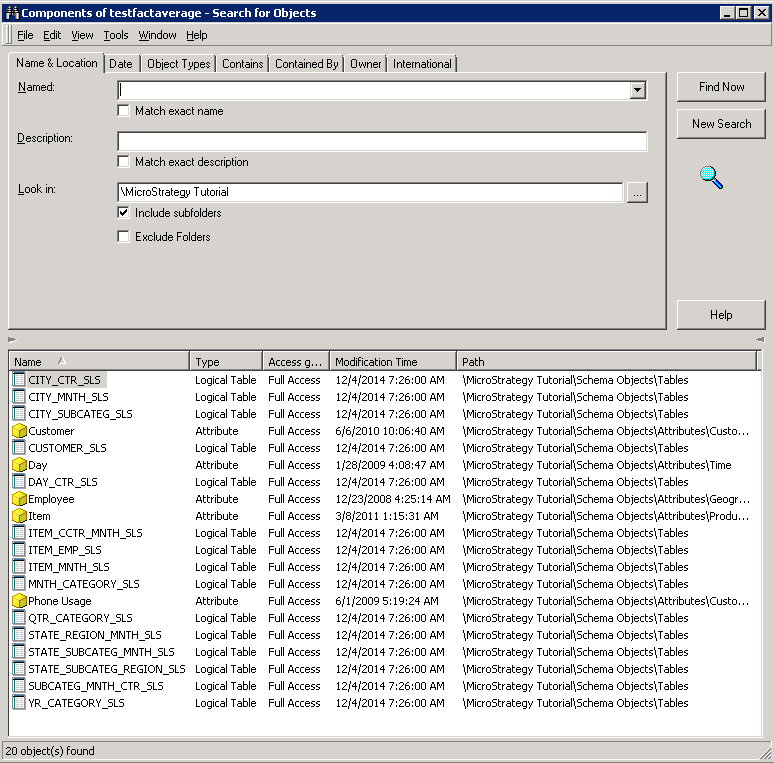
Task: Click the Employee attribute icon
Action: pyautogui.click(x=19, y=498)
